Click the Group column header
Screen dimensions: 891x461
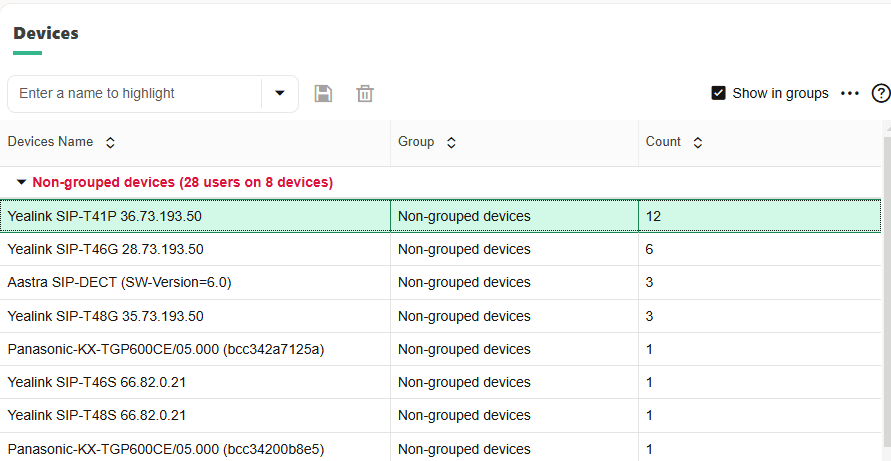[x=514, y=143]
